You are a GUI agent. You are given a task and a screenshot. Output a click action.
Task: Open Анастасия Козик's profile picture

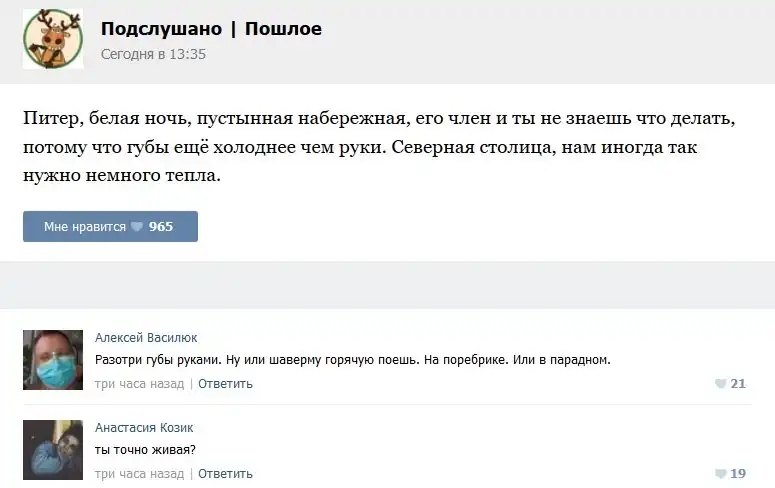[x=52, y=450]
